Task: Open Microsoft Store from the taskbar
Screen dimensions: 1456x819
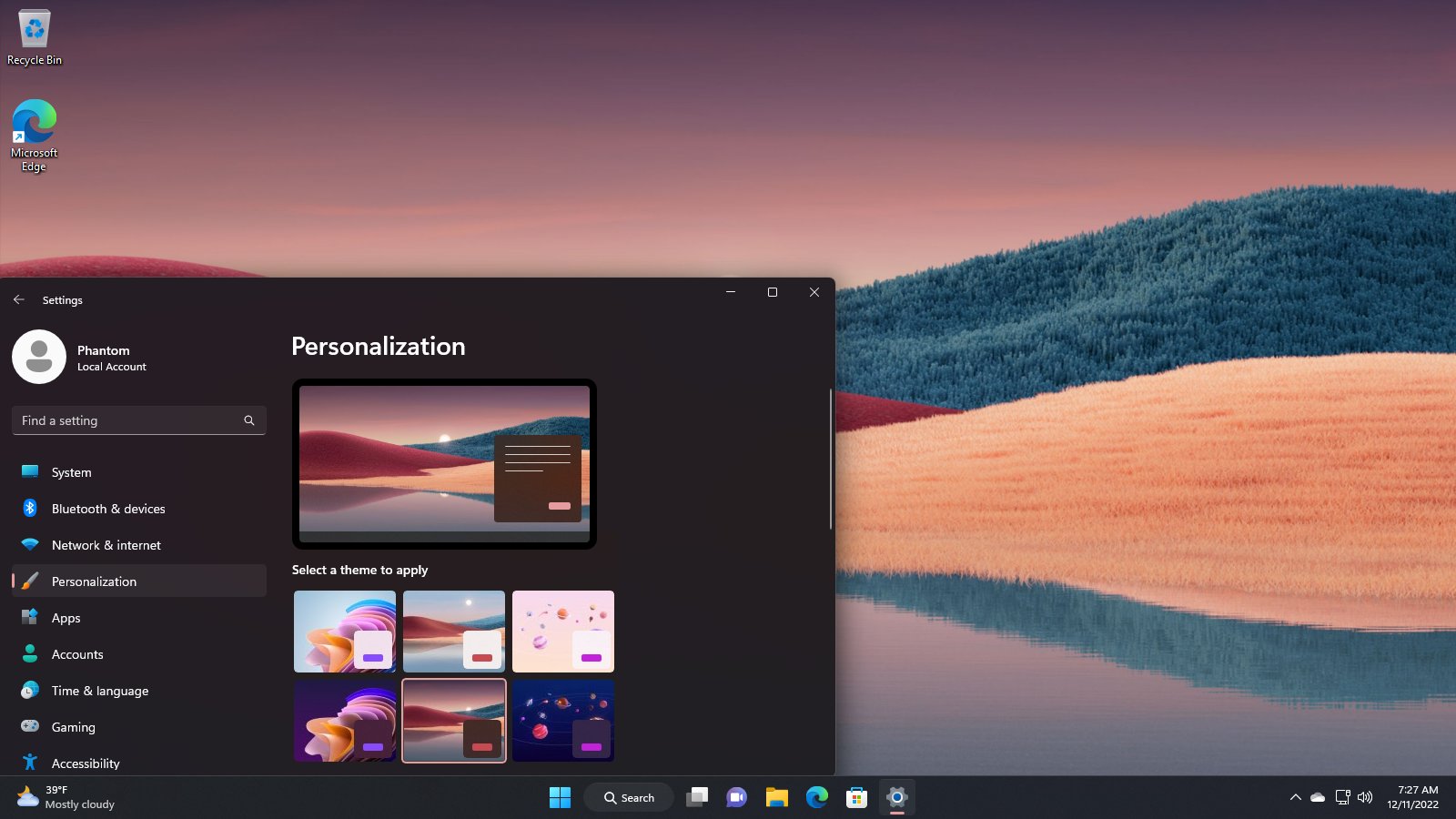Action: click(856, 797)
